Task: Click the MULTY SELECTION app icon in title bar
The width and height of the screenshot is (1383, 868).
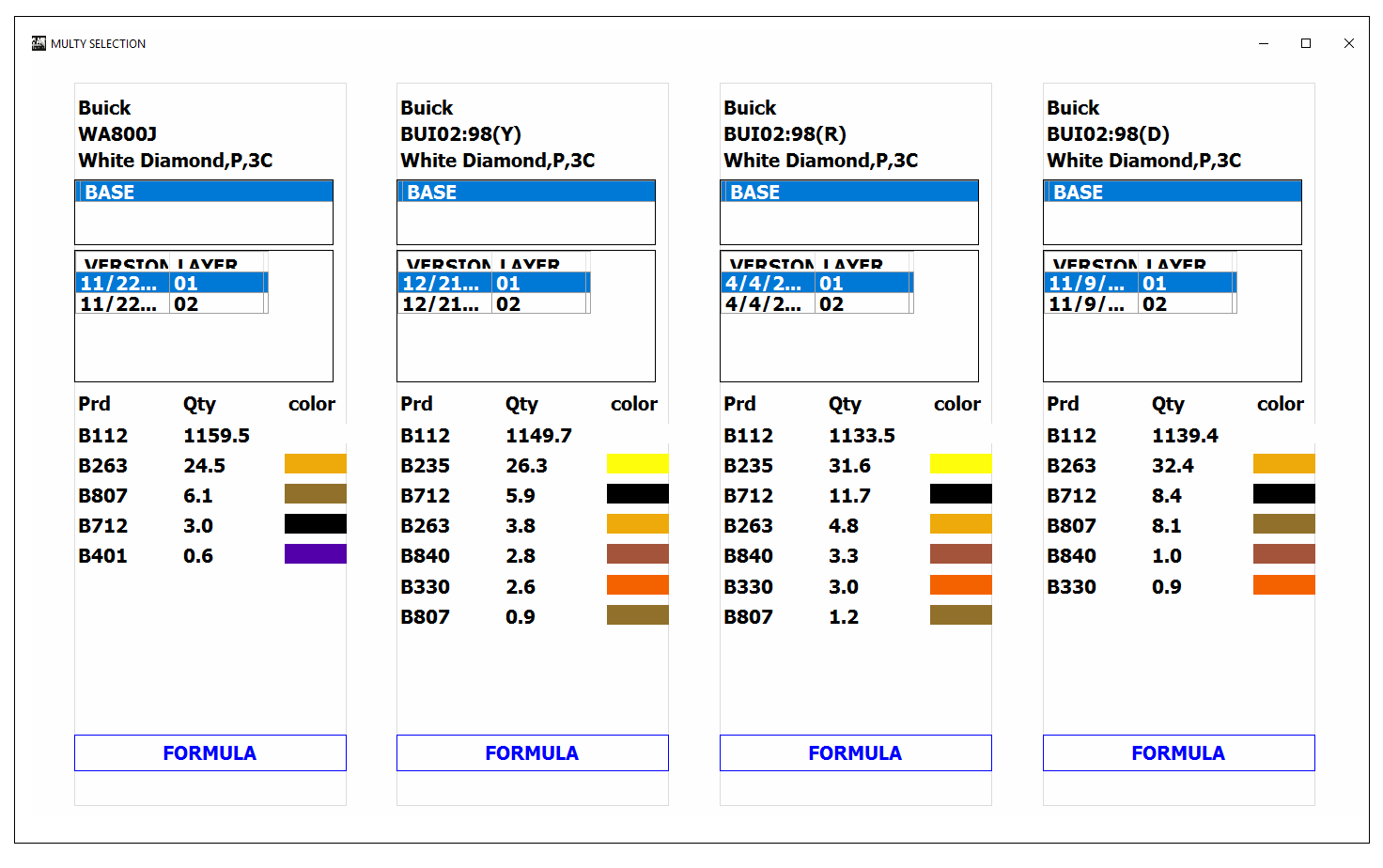Action: [39, 43]
